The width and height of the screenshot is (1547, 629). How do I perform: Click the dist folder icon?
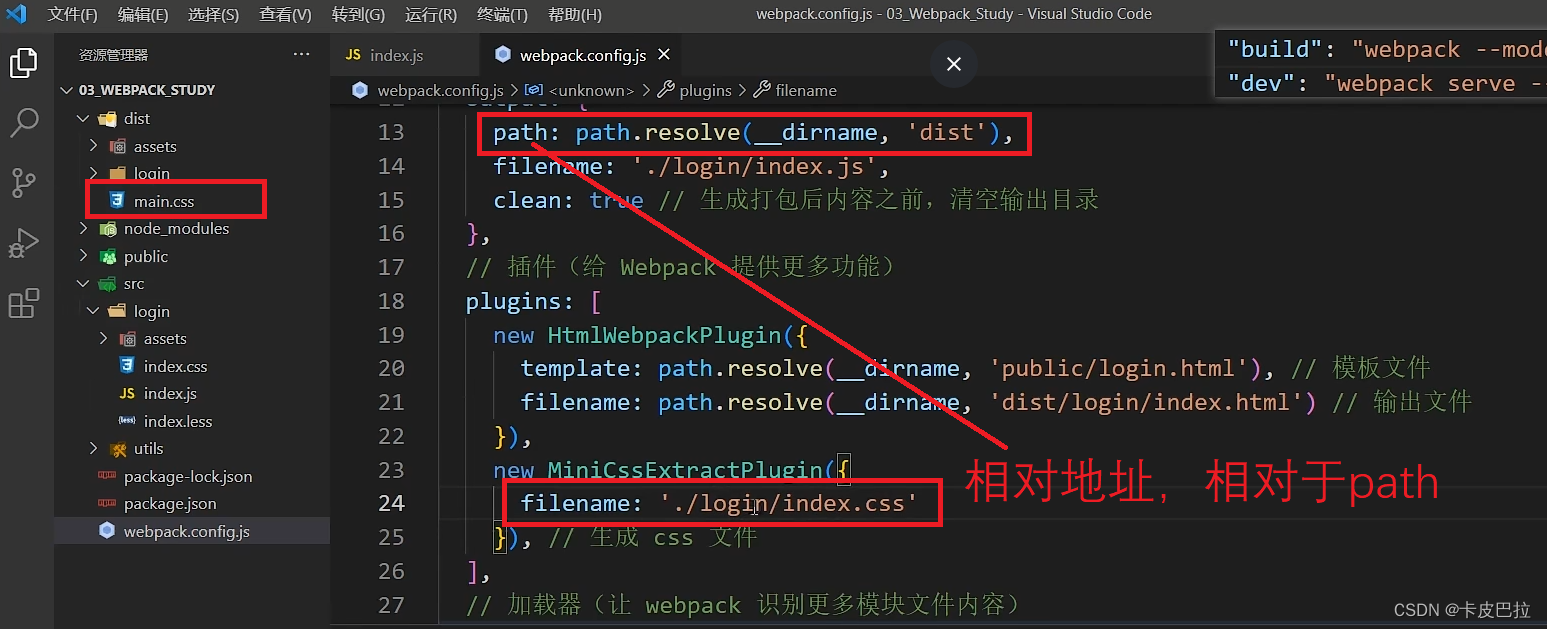coord(107,118)
